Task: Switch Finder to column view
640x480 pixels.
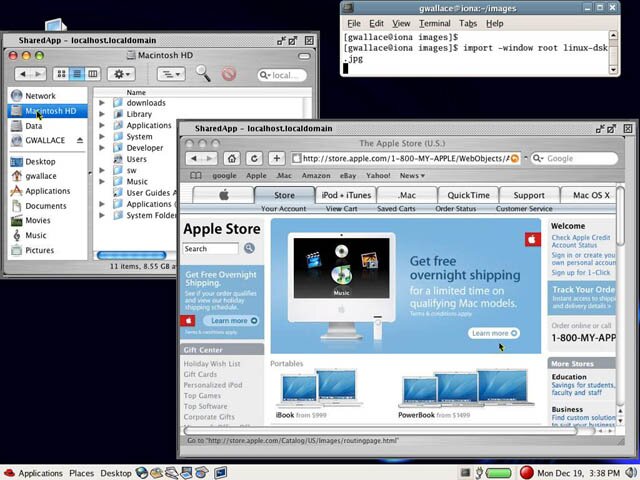Action: [93, 74]
